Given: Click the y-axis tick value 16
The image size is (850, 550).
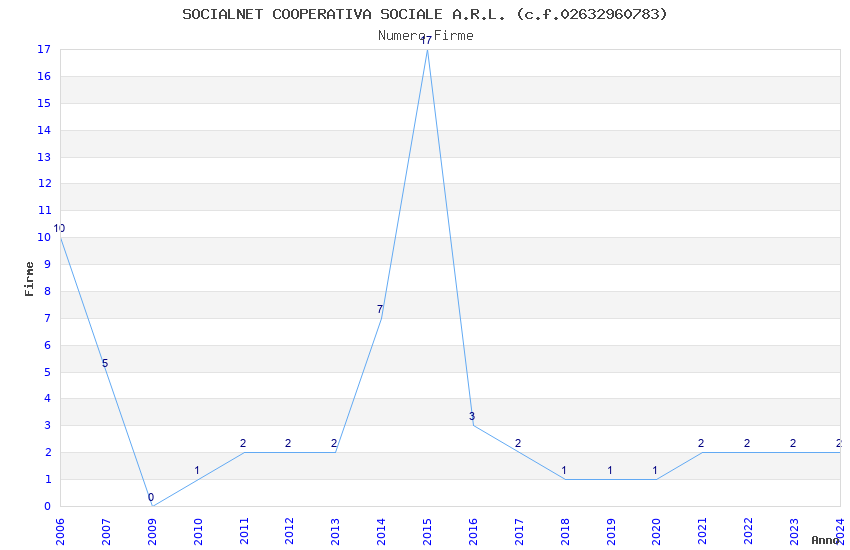Looking at the screenshot, I should pyautogui.click(x=44, y=76).
